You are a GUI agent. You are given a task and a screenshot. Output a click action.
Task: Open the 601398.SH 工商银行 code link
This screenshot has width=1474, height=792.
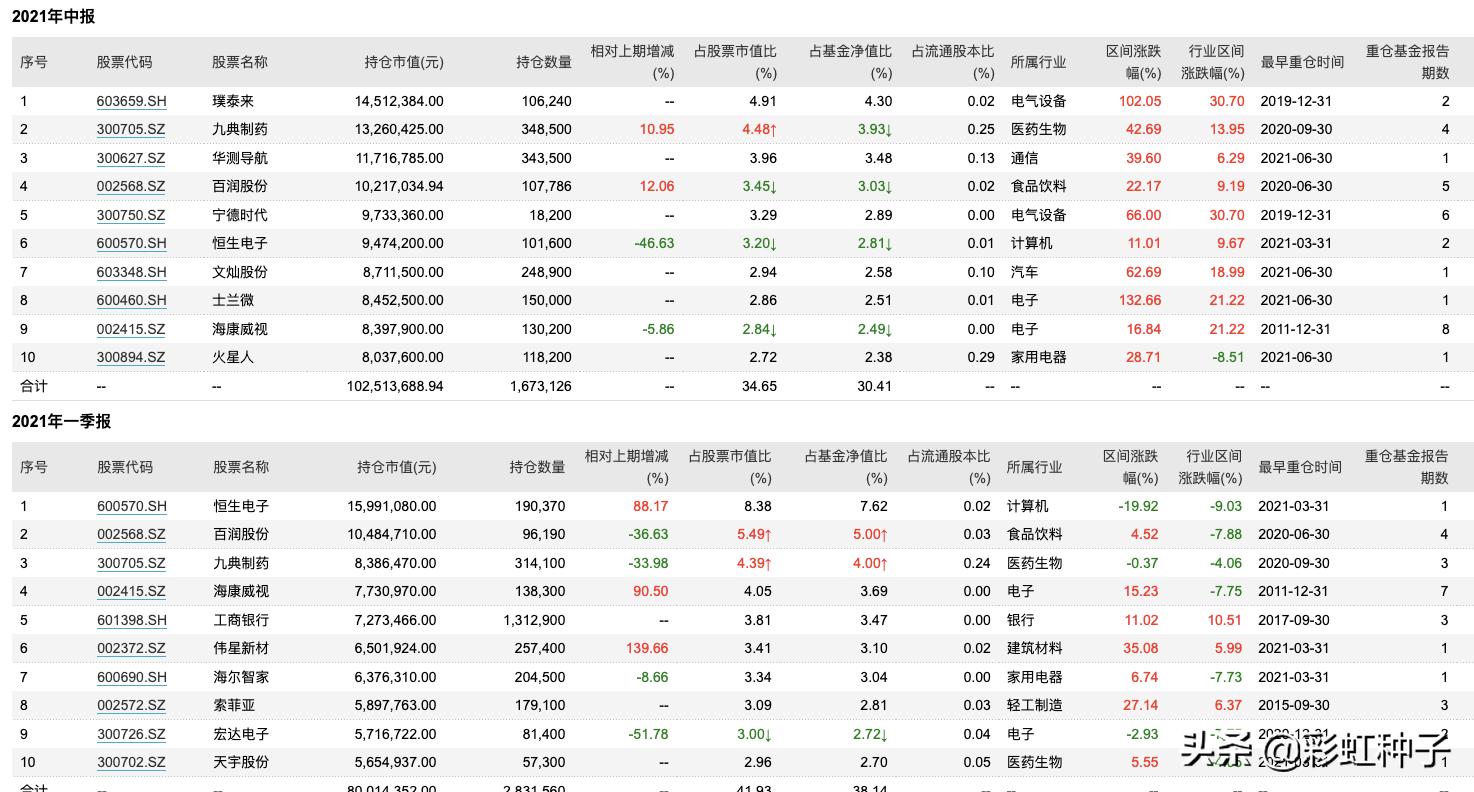(x=131, y=620)
